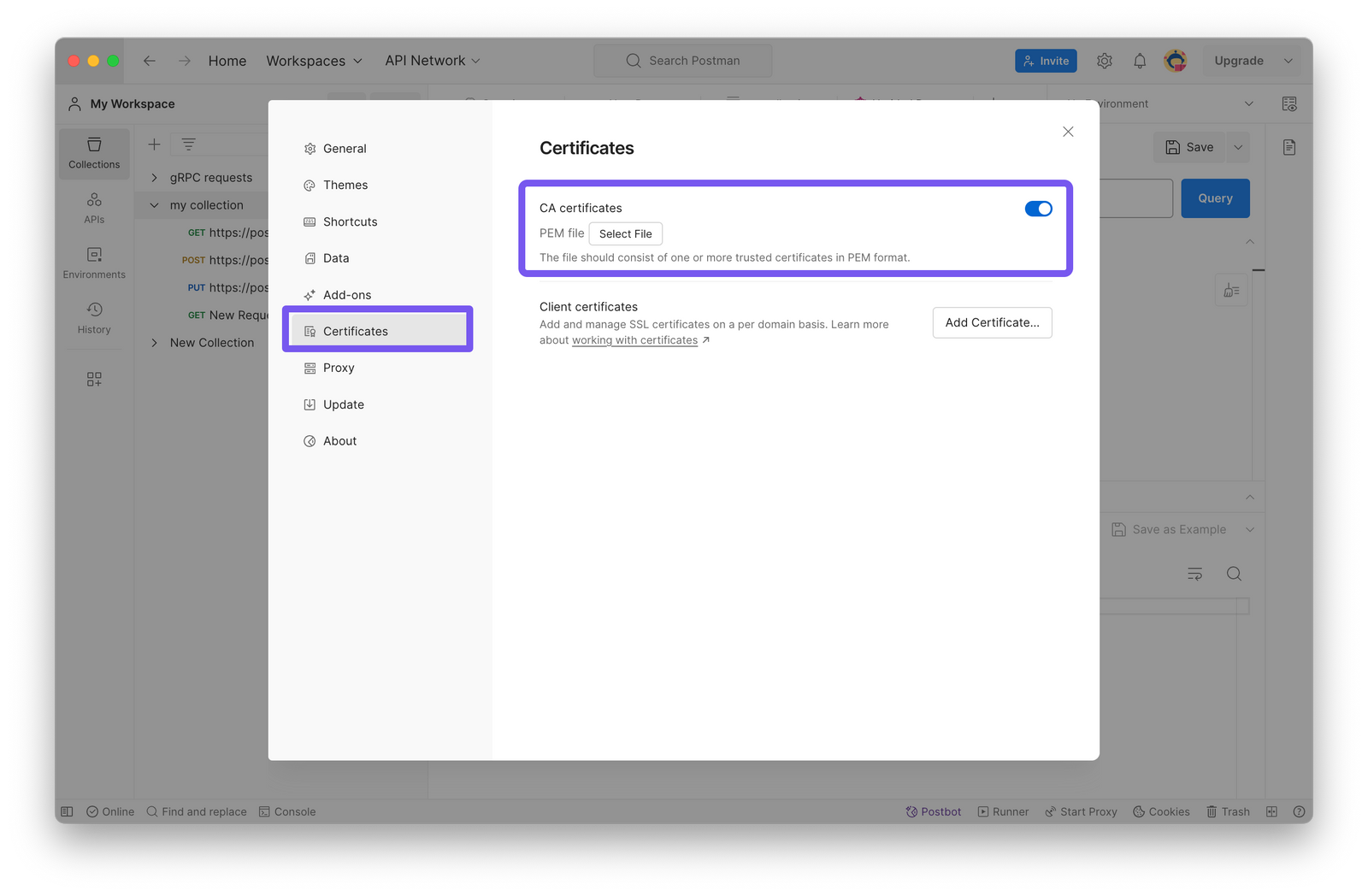Open Postbot from the status bar
The image size is (1368, 896).
point(934,811)
